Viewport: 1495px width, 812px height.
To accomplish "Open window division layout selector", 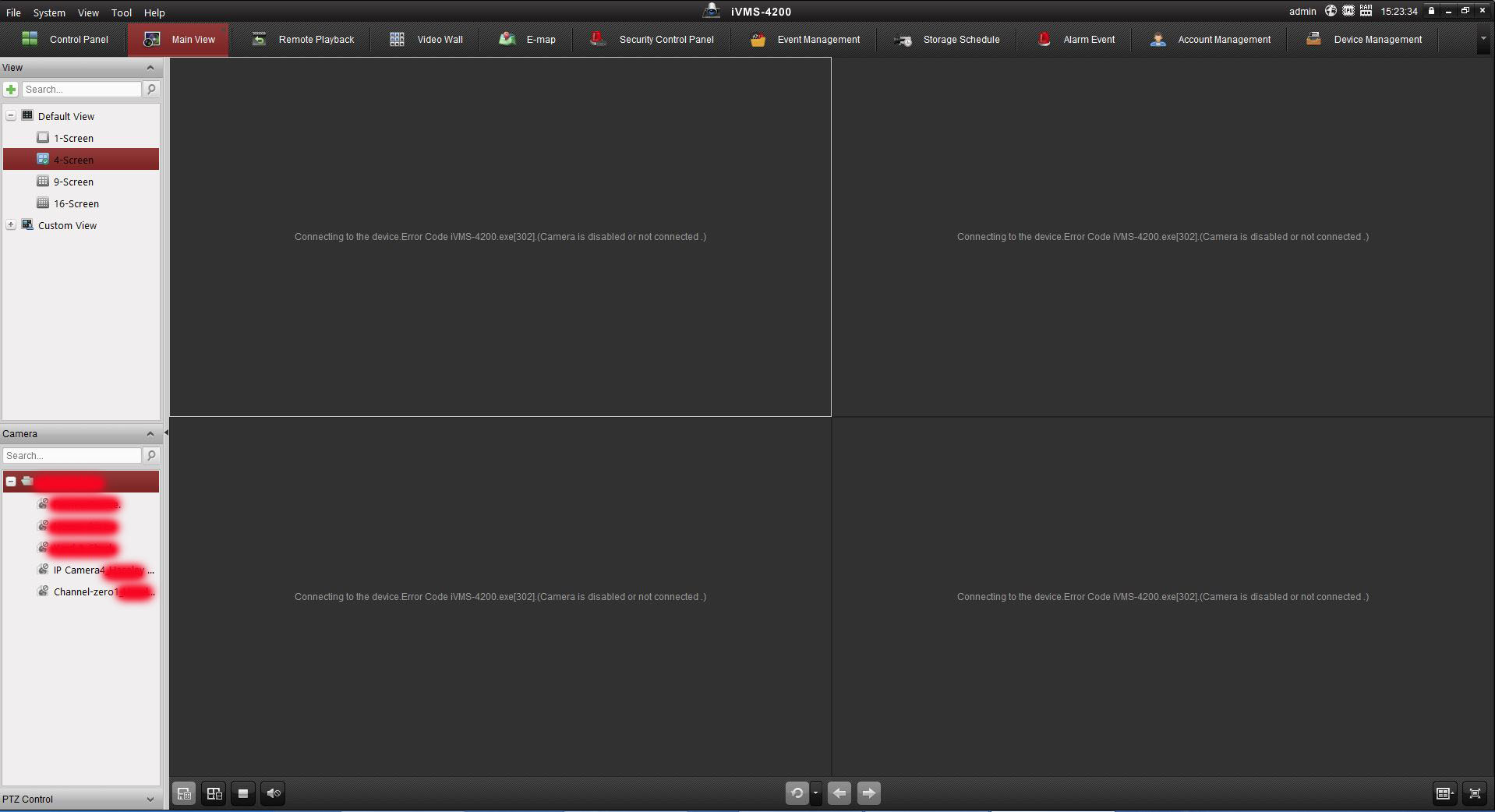I will tap(1444, 793).
